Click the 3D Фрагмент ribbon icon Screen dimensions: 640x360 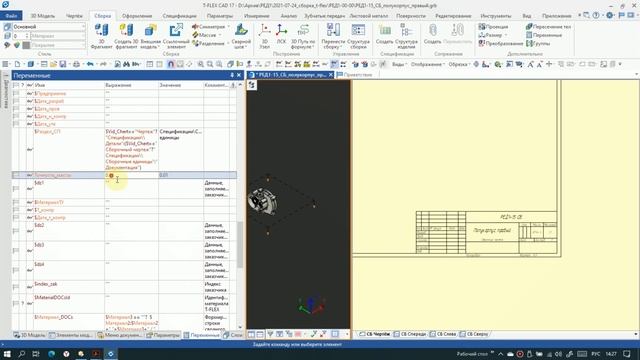(101, 36)
